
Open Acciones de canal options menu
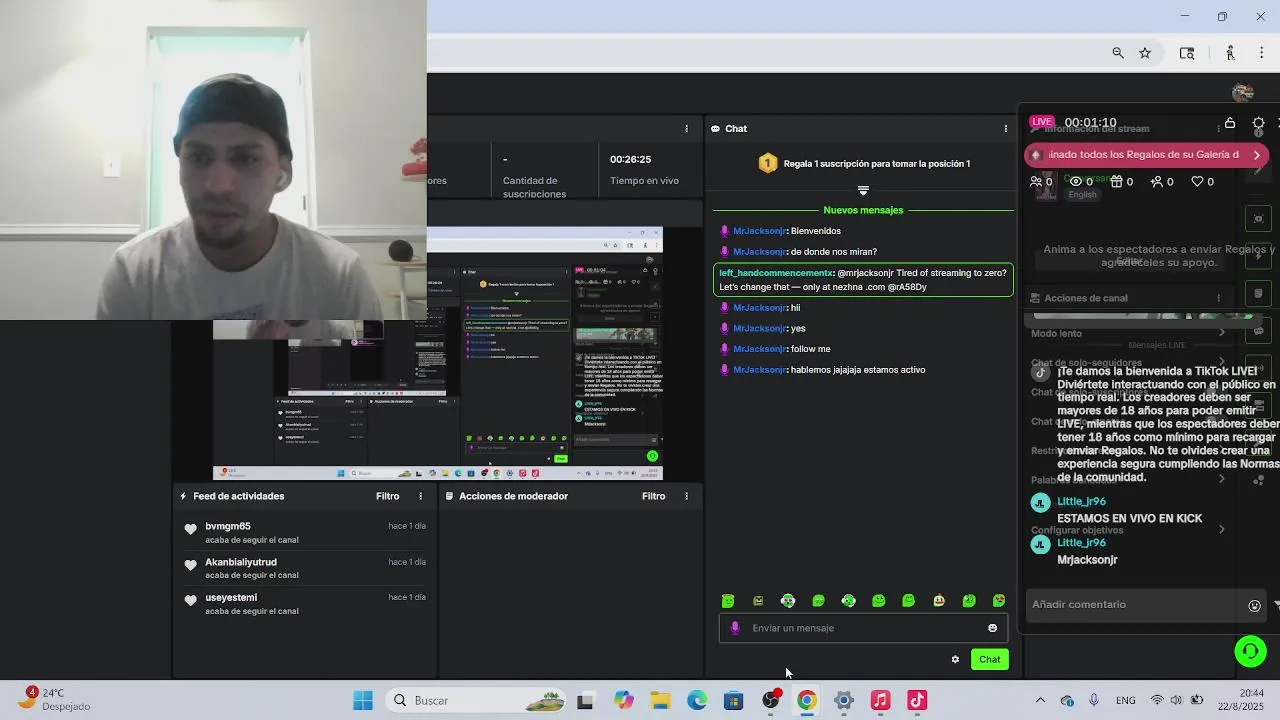[x=1218, y=298]
